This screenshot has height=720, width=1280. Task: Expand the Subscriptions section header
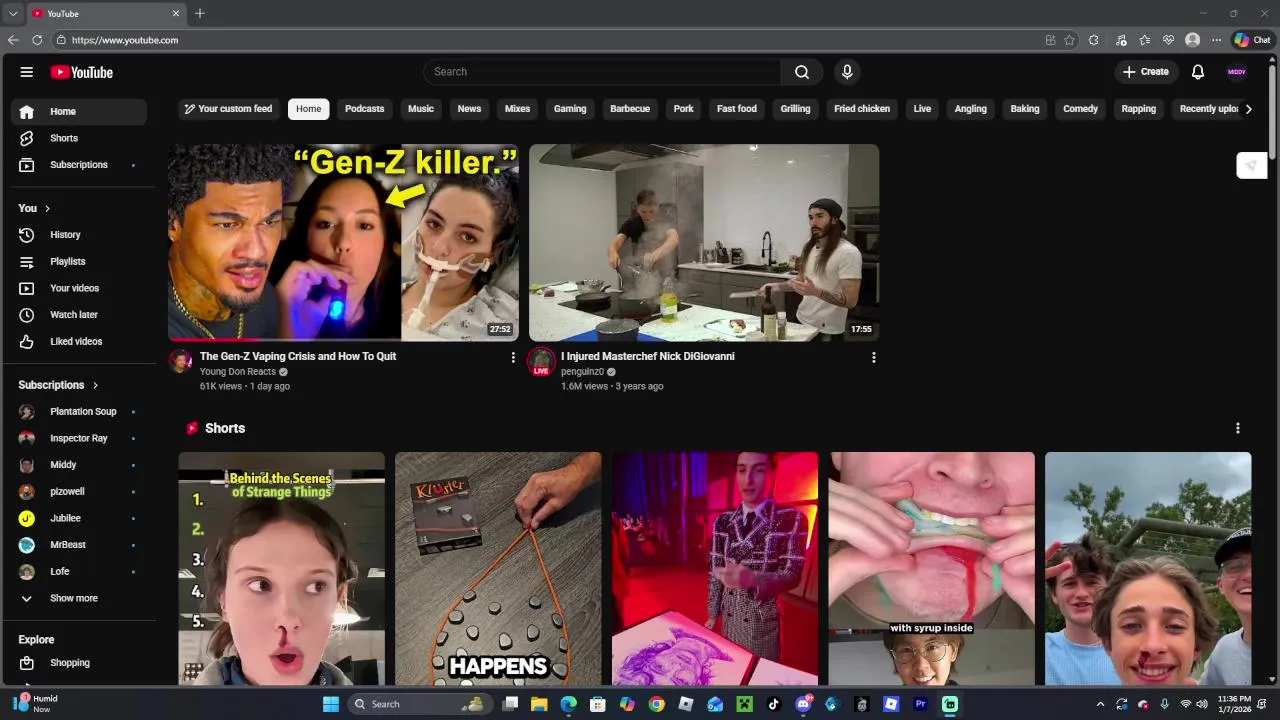[59, 385]
